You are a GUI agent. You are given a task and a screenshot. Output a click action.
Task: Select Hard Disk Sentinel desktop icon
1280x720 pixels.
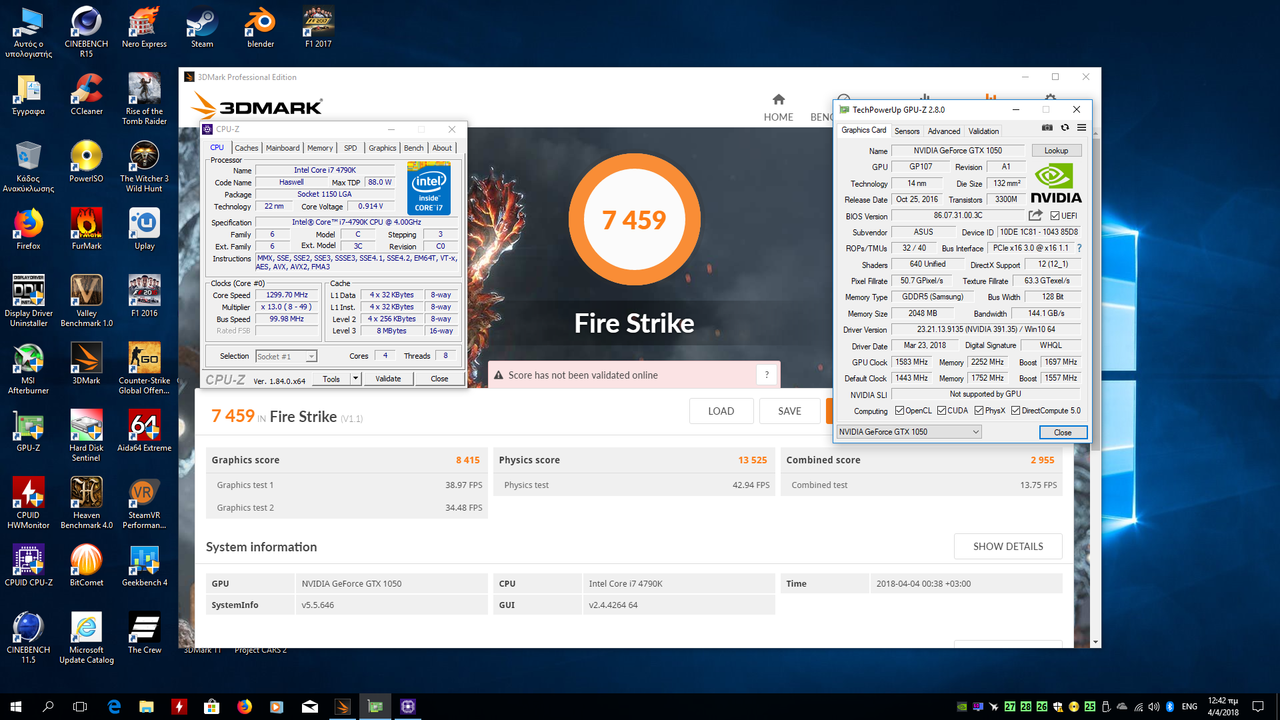click(x=86, y=435)
